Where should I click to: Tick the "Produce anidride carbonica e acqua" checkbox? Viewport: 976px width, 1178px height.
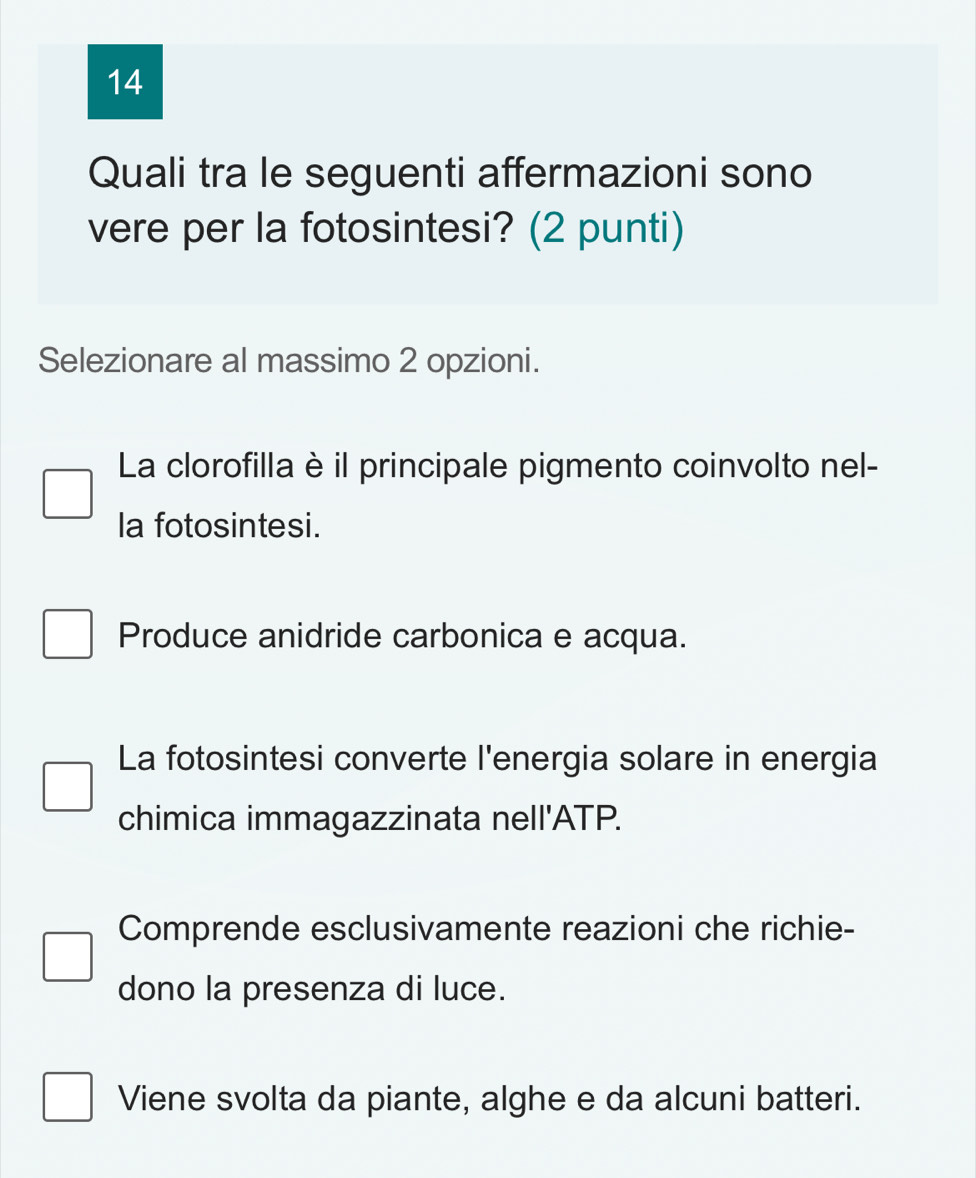pos(68,635)
